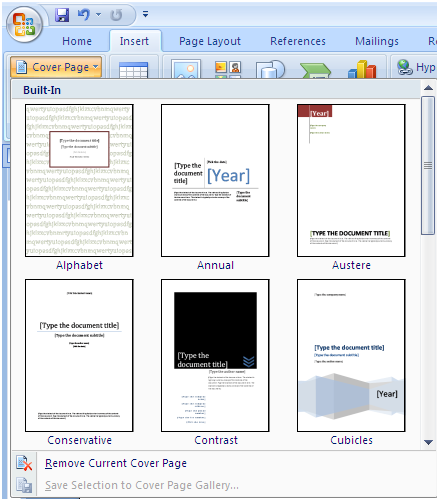
Task: Insert a Picture using ribbon icon
Action: click(x=186, y=69)
